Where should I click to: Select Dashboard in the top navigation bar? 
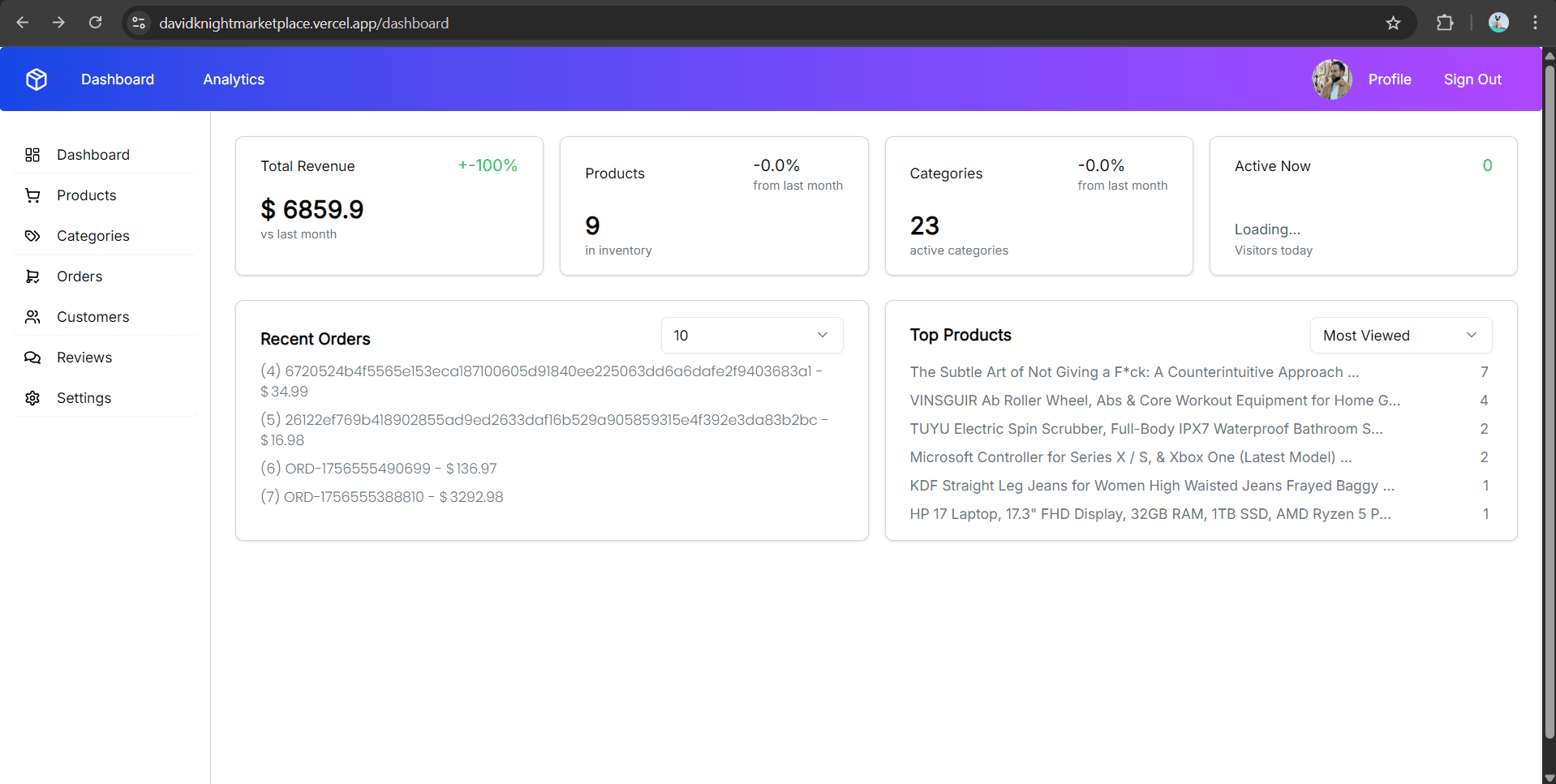coord(118,79)
